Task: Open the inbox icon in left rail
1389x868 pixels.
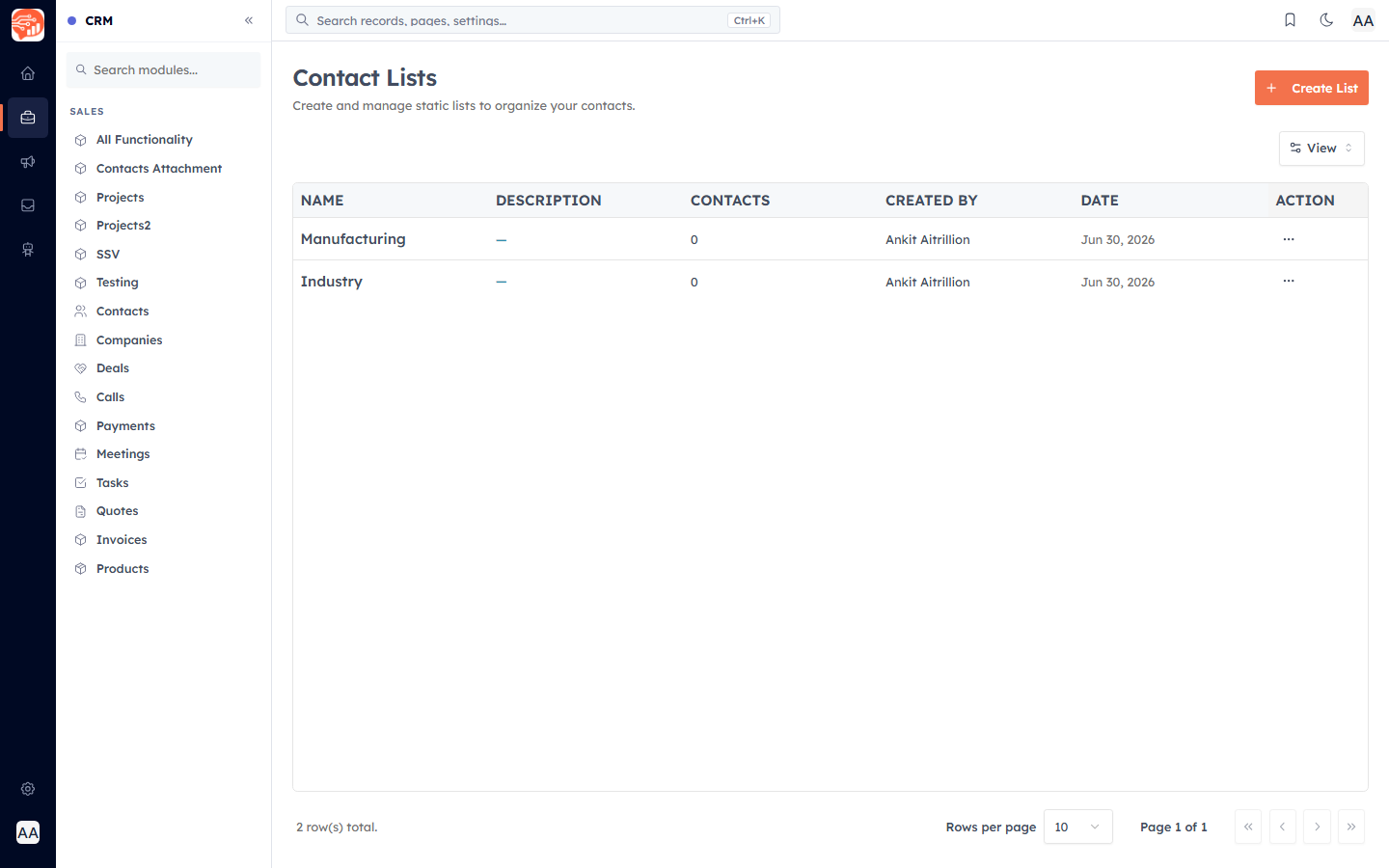Action: [x=28, y=205]
